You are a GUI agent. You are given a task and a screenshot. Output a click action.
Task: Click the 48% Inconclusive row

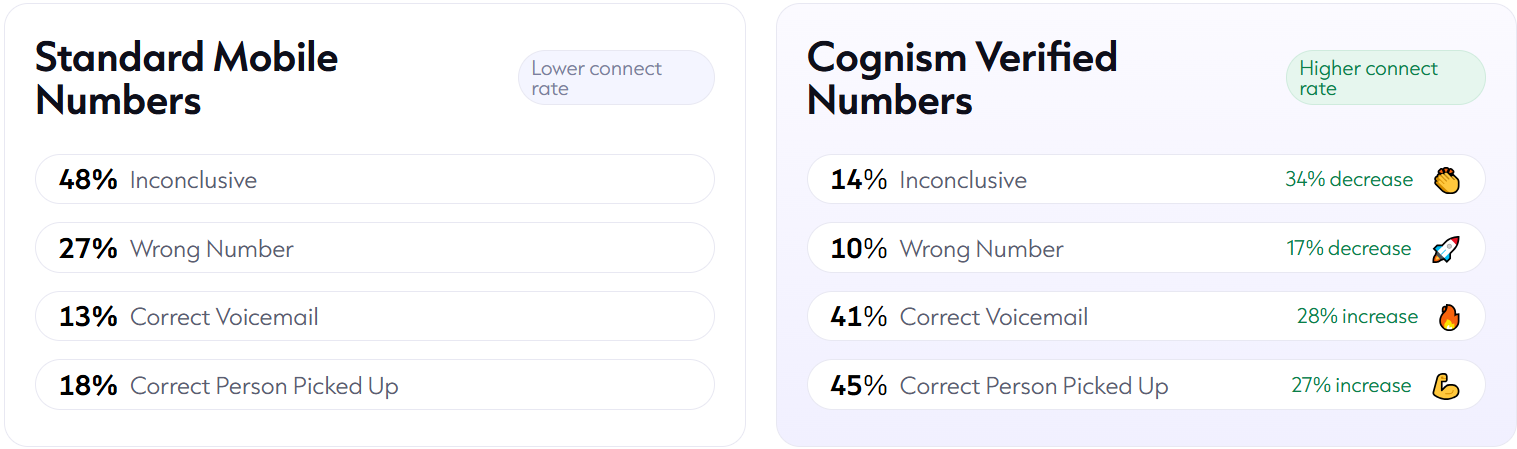tap(375, 180)
